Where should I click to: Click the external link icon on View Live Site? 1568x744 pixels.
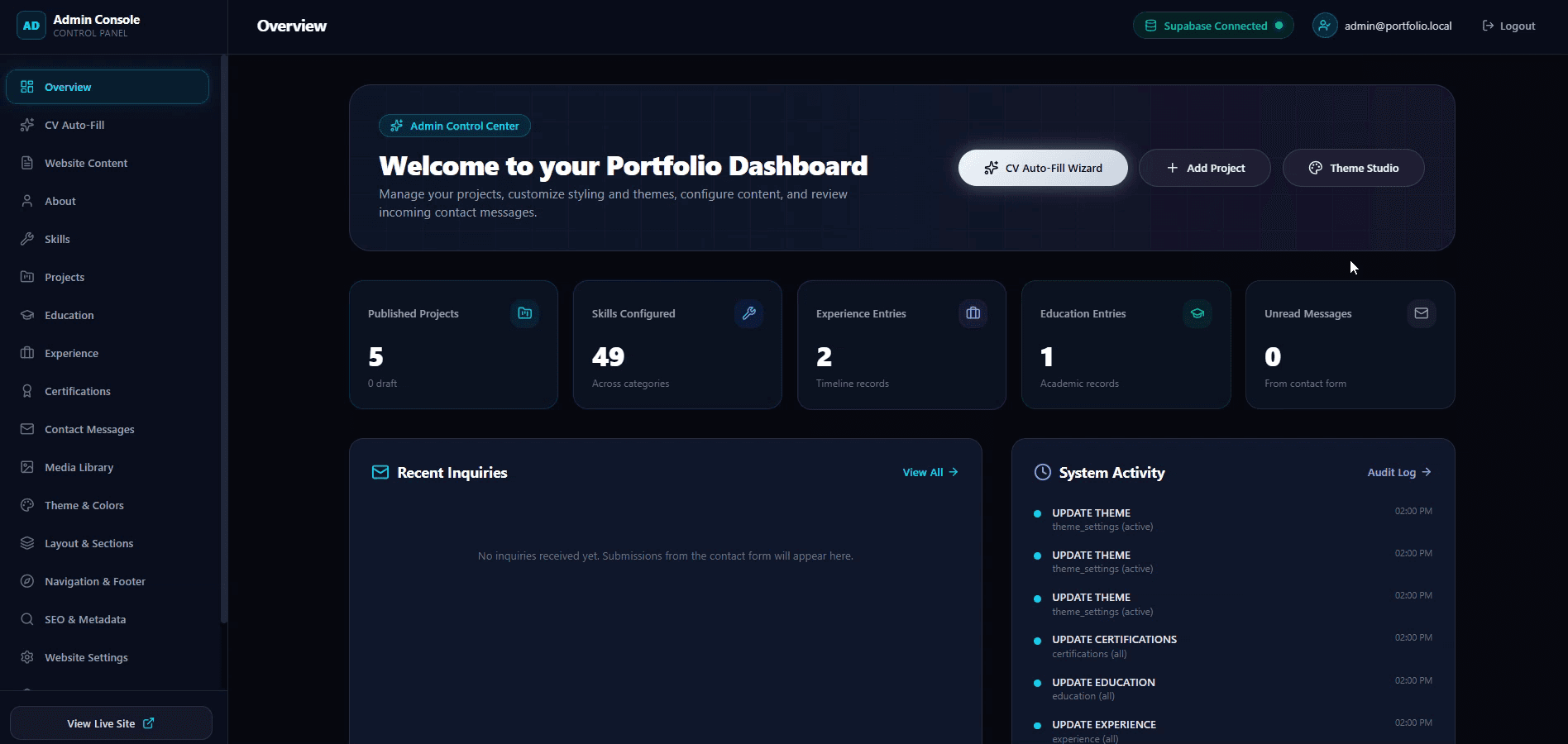[149, 723]
